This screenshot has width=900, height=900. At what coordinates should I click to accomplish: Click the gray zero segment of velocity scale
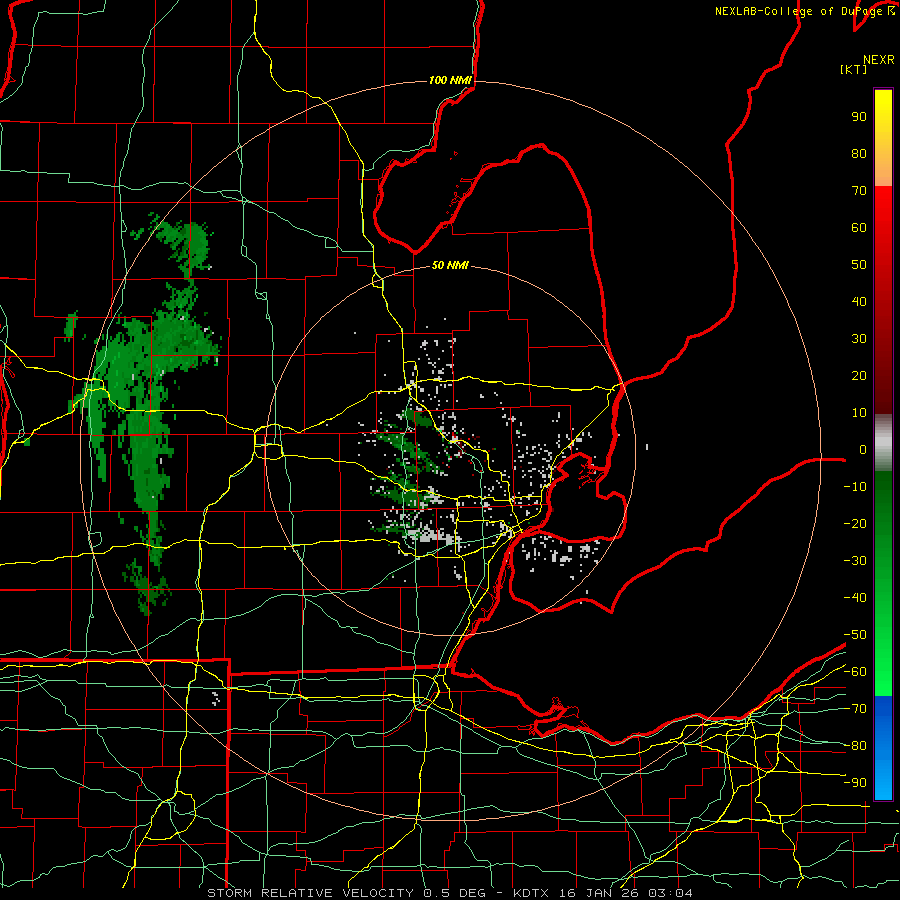tap(883, 442)
